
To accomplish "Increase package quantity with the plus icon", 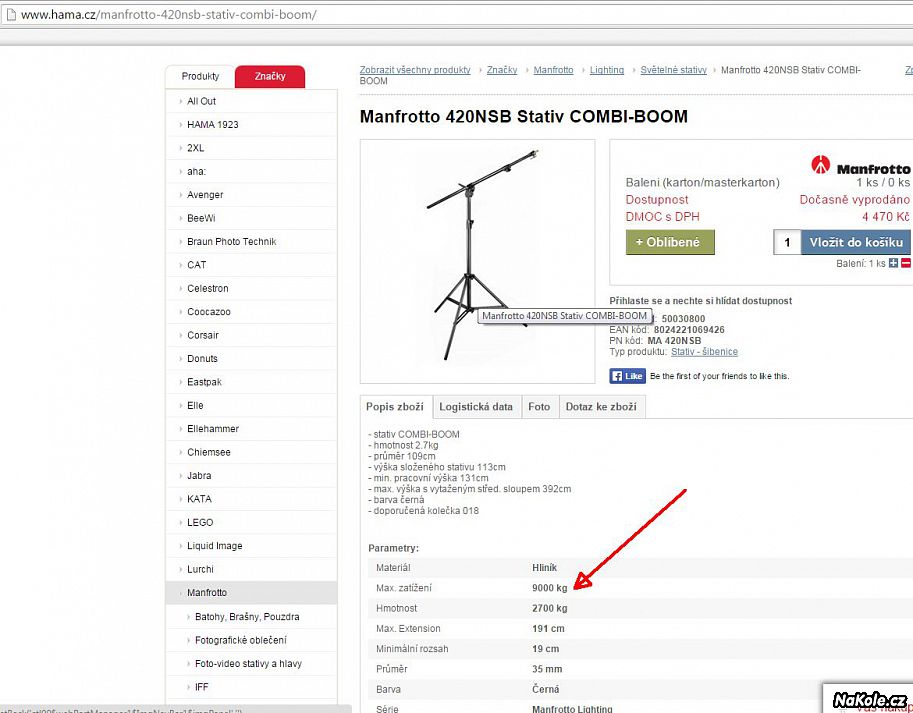I will click(x=894, y=264).
